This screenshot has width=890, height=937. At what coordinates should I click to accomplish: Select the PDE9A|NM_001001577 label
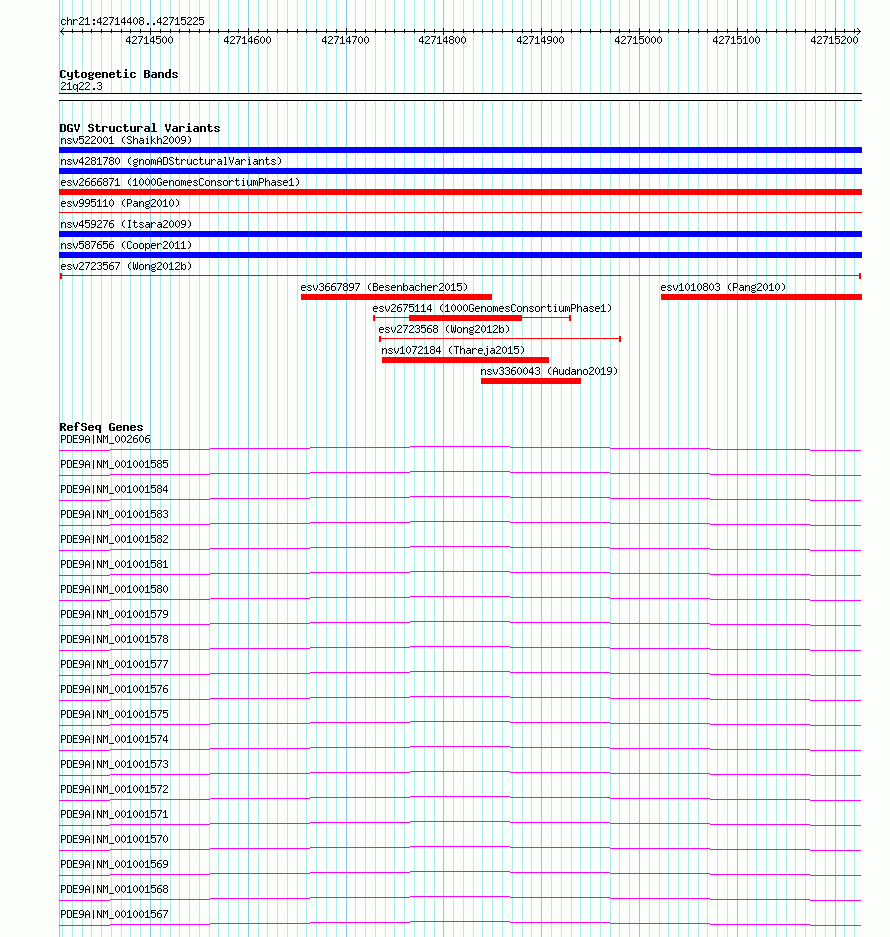tap(114, 665)
